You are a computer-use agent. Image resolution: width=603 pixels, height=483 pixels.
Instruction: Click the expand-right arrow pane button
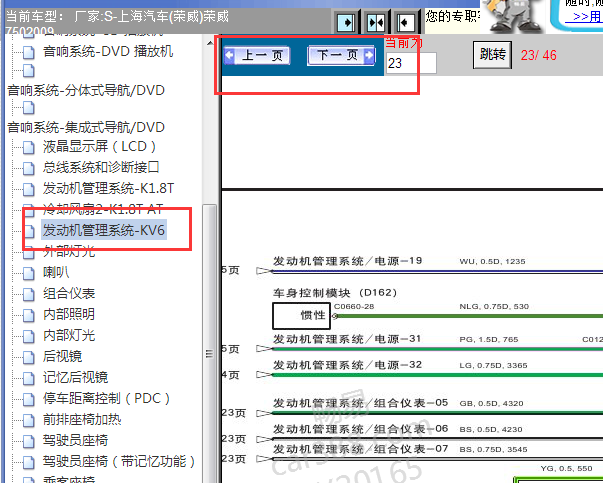[346, 22]
